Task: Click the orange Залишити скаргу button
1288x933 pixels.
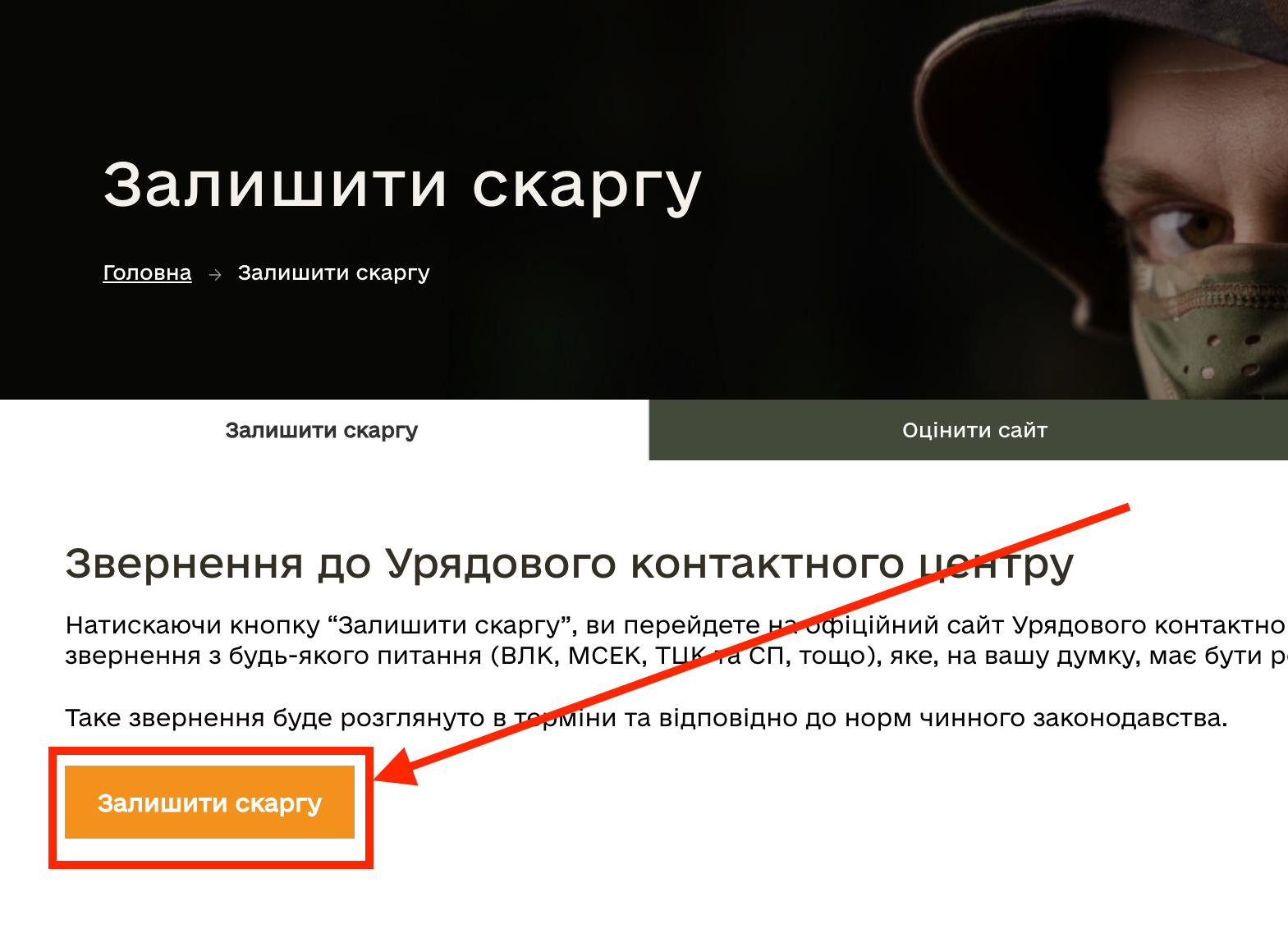Action: click(209, 803)
